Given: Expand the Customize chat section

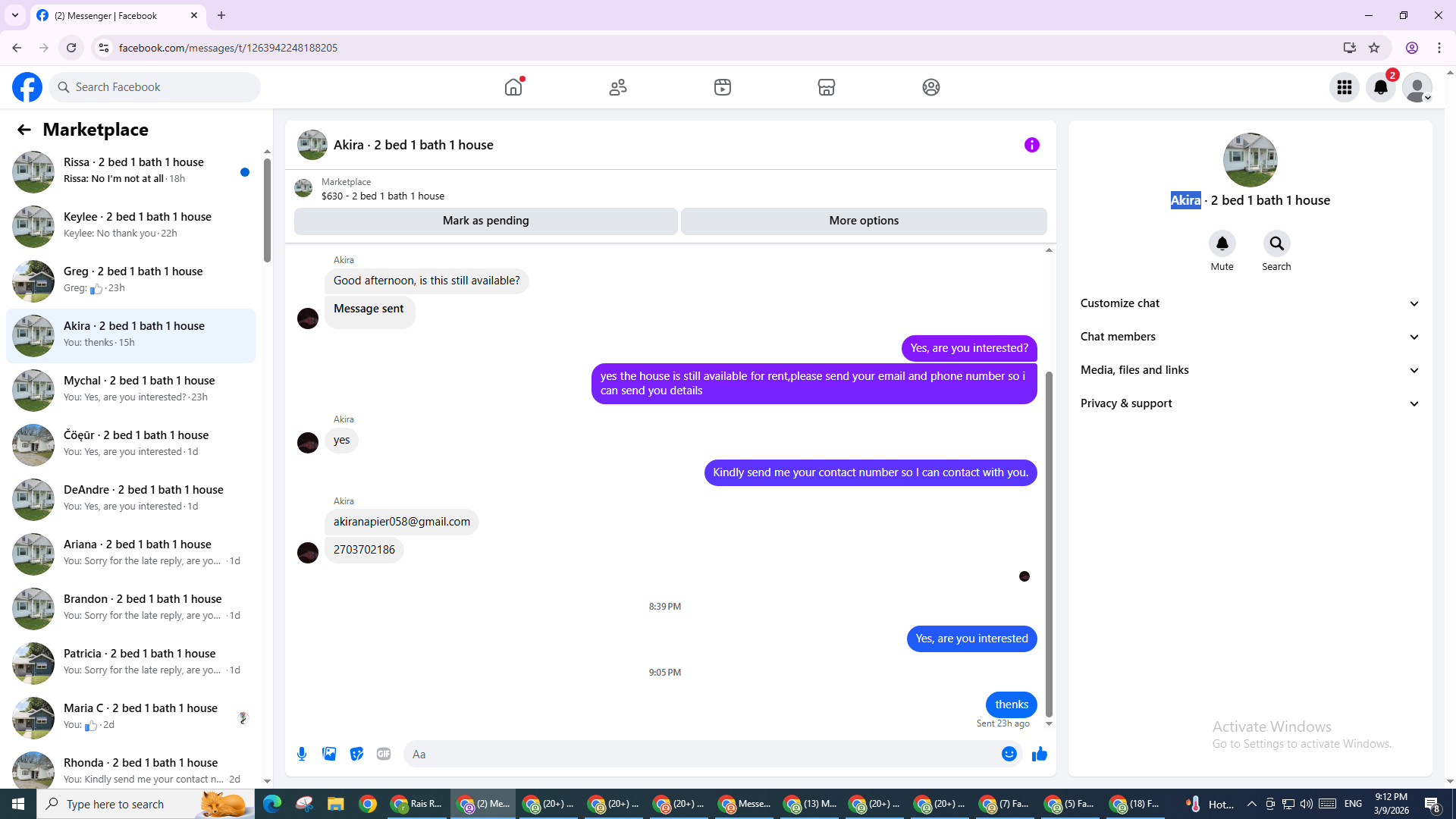Looking at the screenshot, I should click(x=1249, y=303).
